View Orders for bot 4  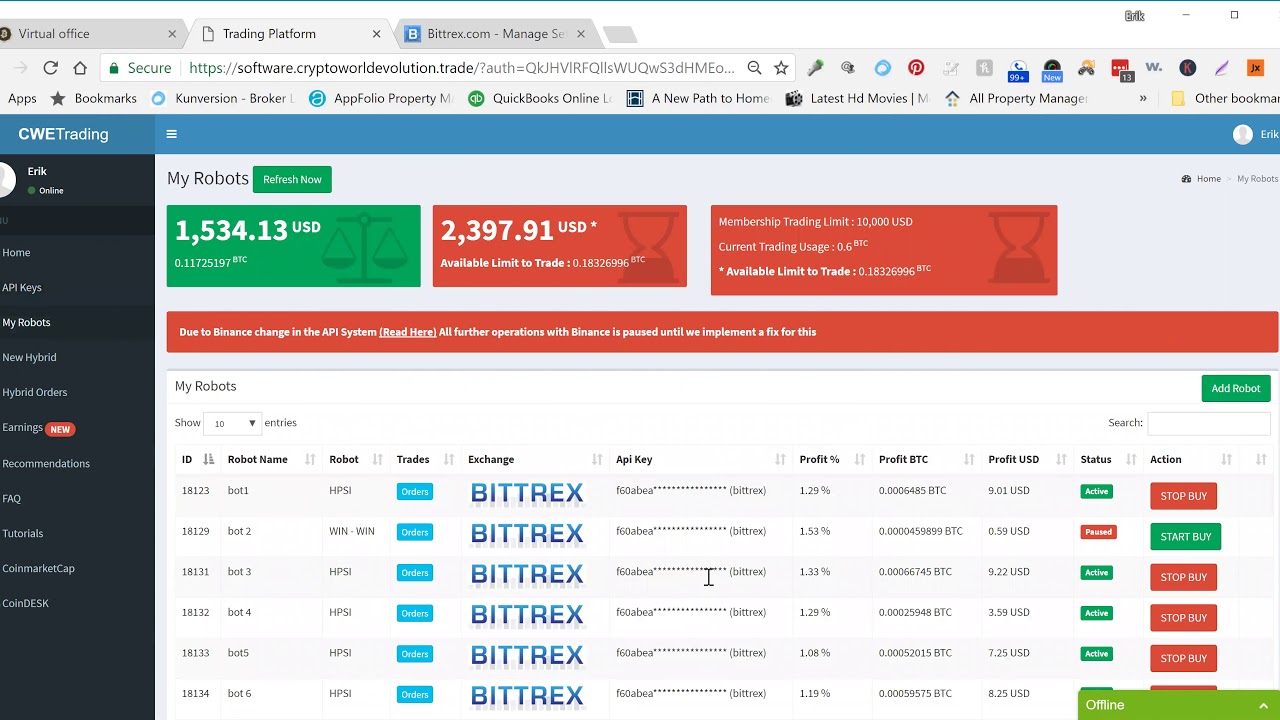pyautogui.click(x=414, y=613)
